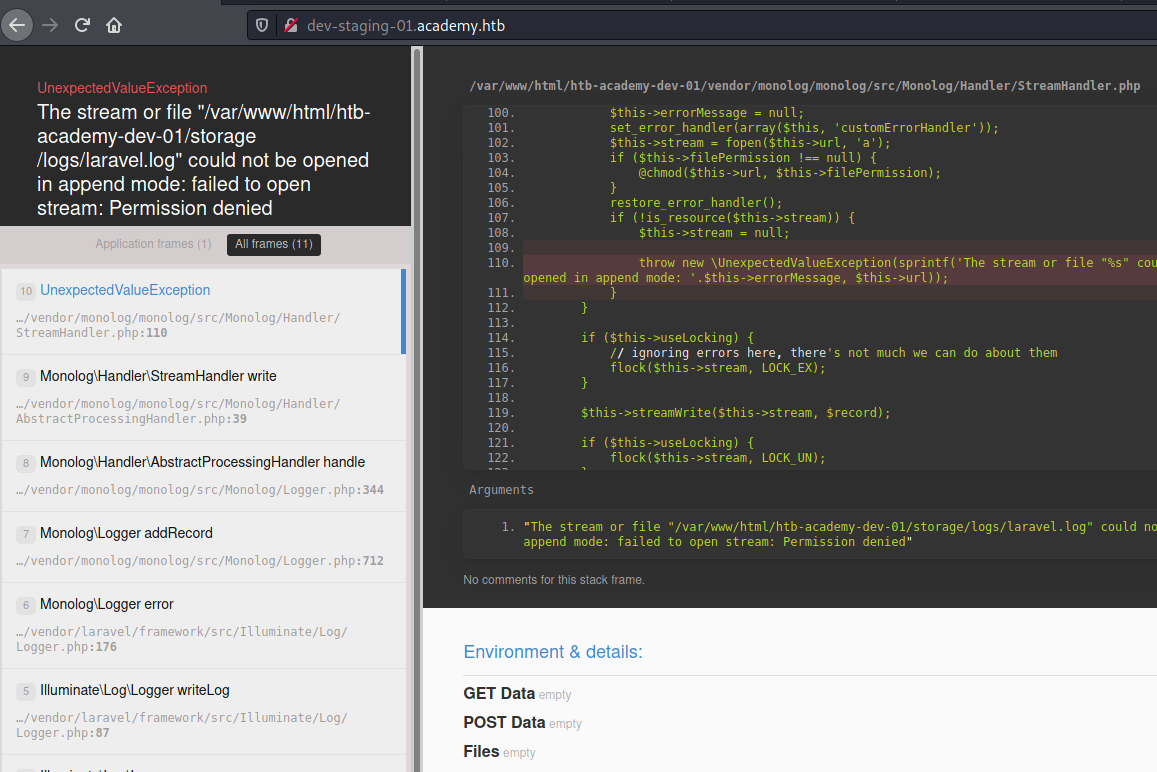Select frame 9 StreamHandler write
The height and width of the screenshot is (772, 1157).
[158, 377]
